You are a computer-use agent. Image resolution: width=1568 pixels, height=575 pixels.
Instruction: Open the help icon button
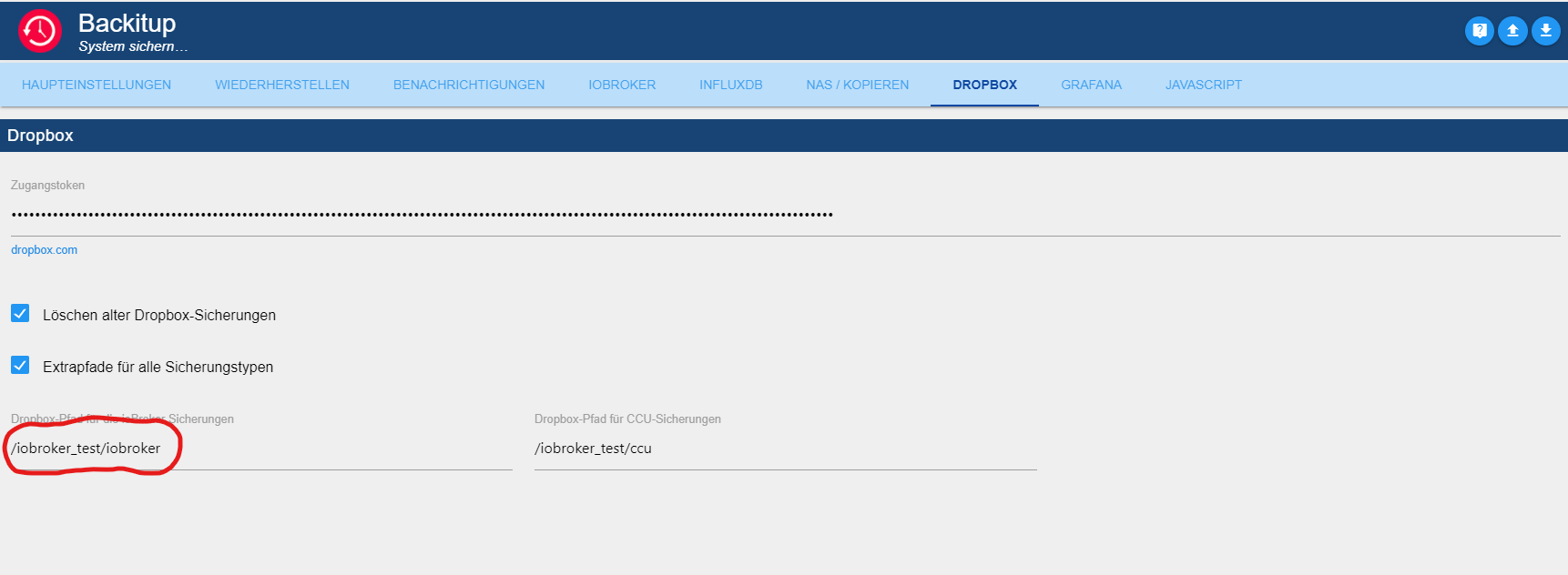(1480, 31)
